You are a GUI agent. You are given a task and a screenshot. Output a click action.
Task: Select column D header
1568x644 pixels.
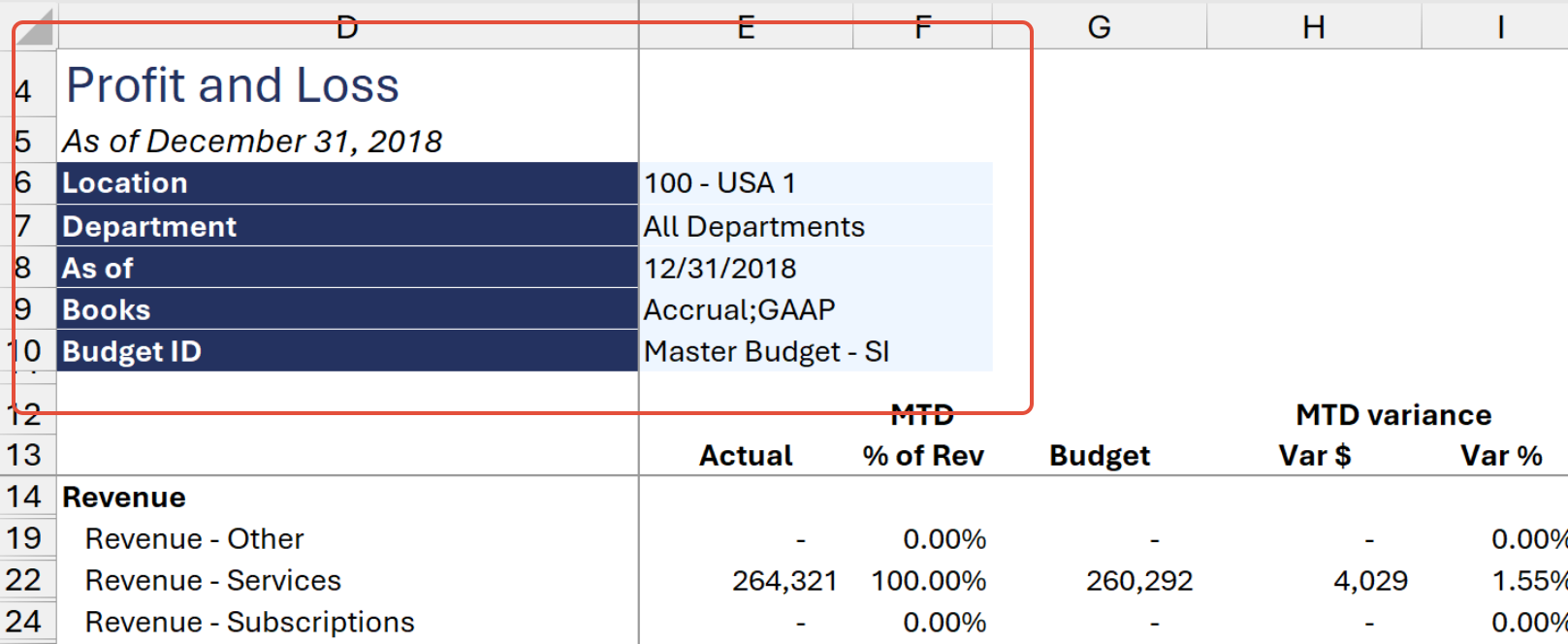coord(348,27)
